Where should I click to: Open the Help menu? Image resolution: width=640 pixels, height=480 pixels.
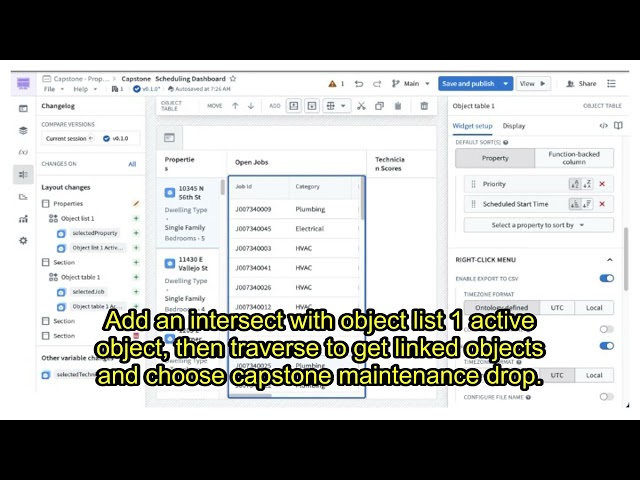point(85,89)
